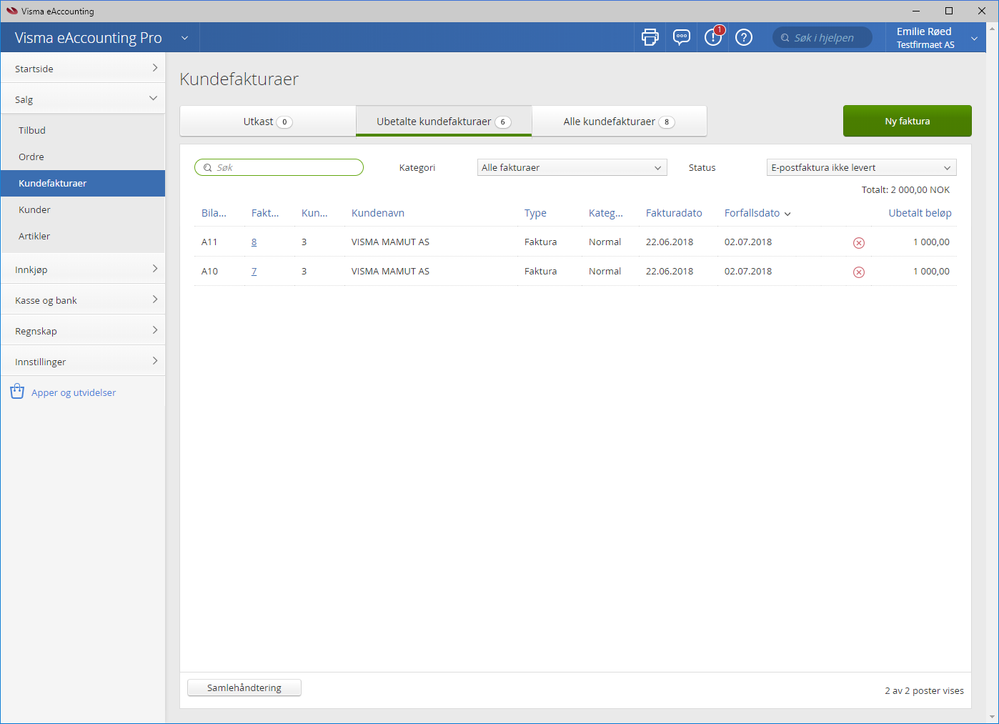999x724 pixels.
Task: Click the help question mark icon
Action: pos(744,38)
